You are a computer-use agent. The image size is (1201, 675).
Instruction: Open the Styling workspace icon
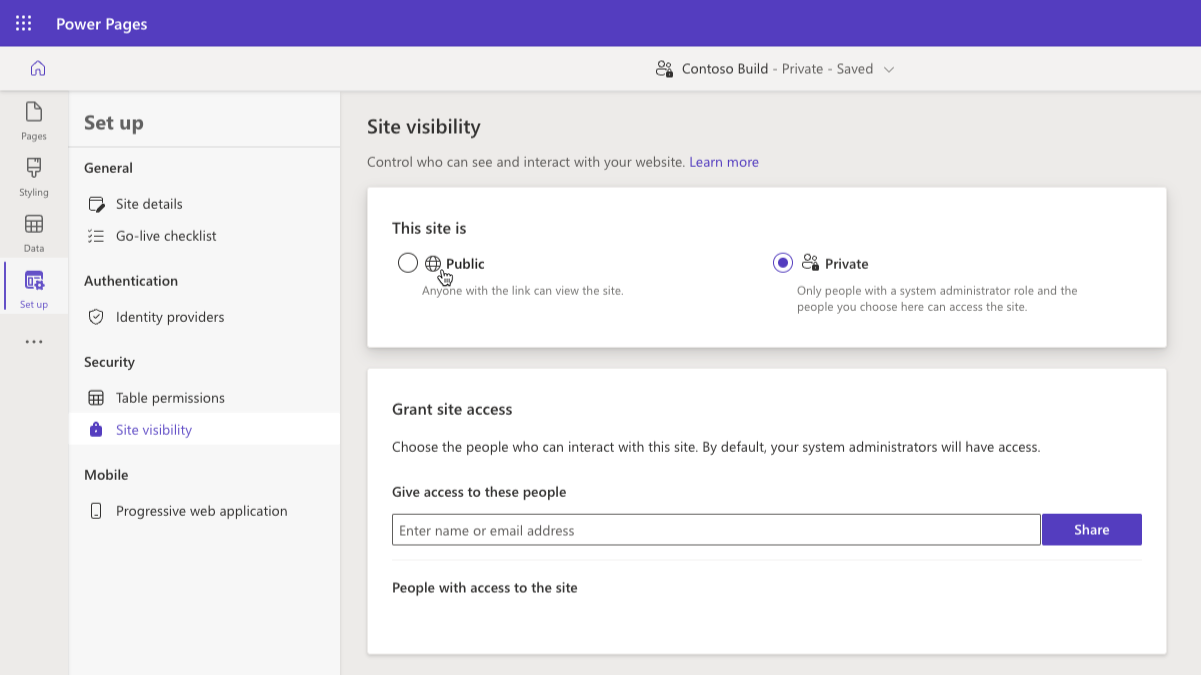click(34, 175)
